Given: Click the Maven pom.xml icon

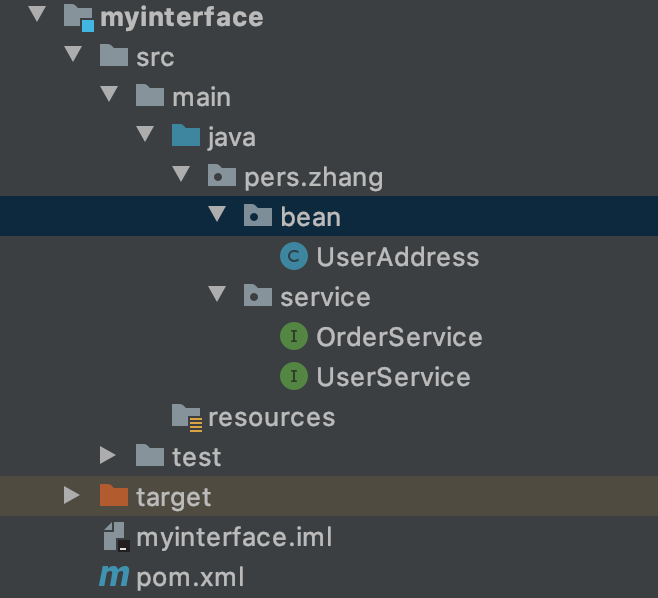Looking at the screenshot, I should click(114, 576).
